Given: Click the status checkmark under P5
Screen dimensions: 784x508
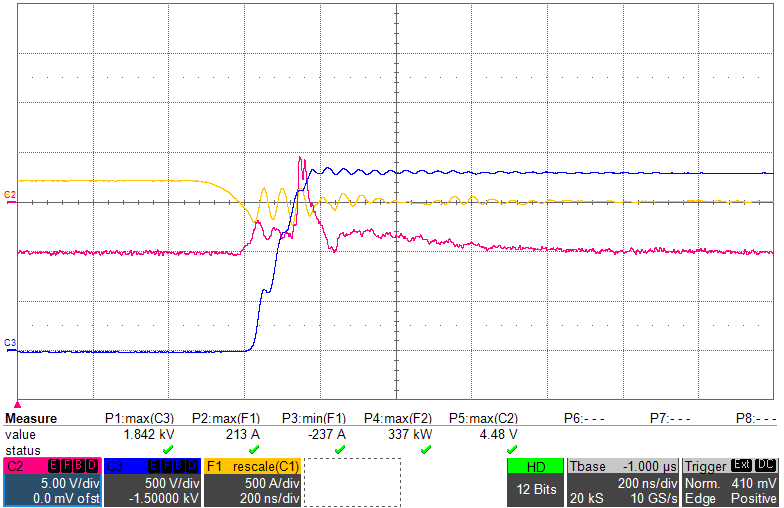Looking at the screenshot, I should click(x=512, y=450).
